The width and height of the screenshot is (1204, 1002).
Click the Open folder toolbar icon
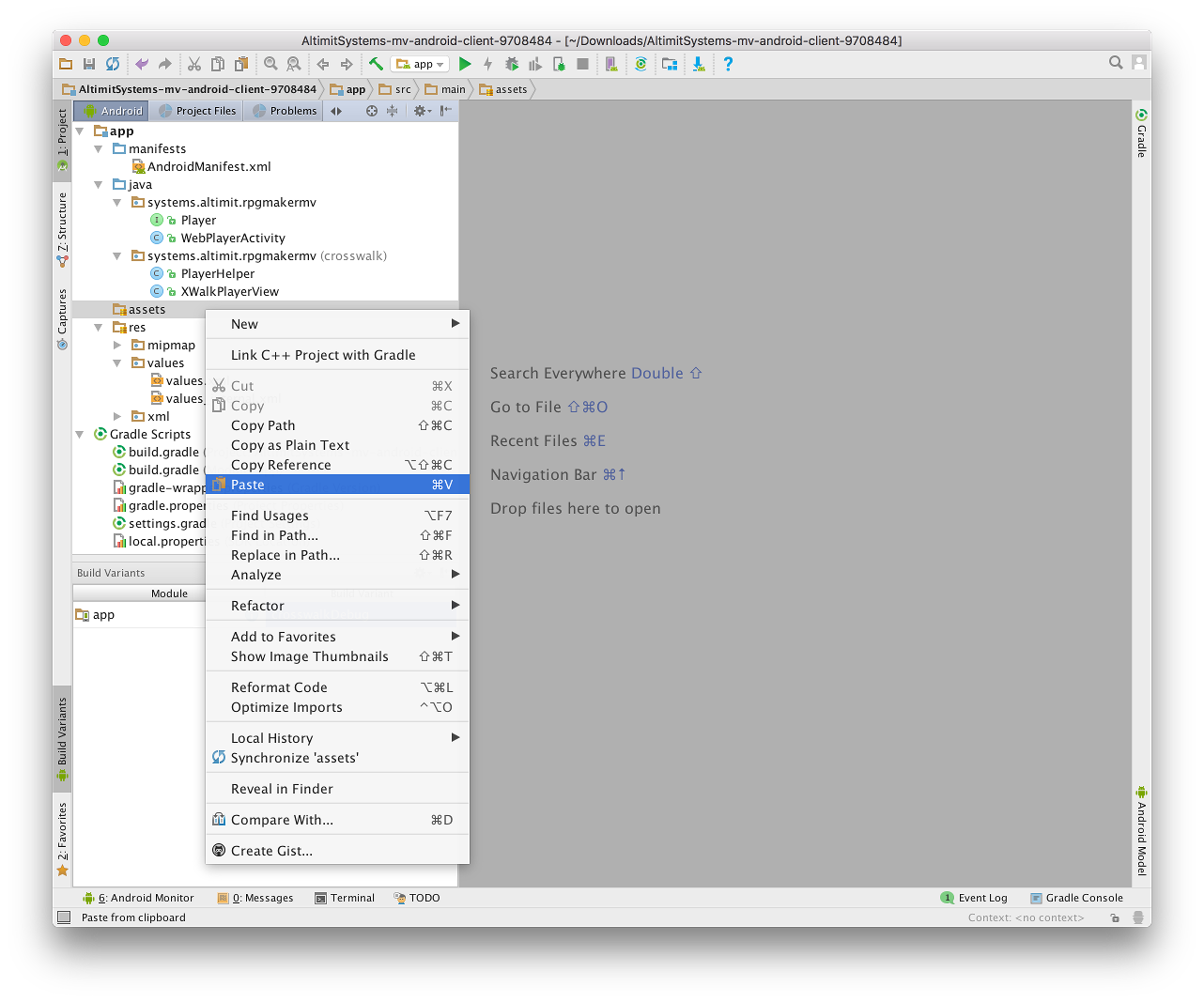tap(66, 64)
